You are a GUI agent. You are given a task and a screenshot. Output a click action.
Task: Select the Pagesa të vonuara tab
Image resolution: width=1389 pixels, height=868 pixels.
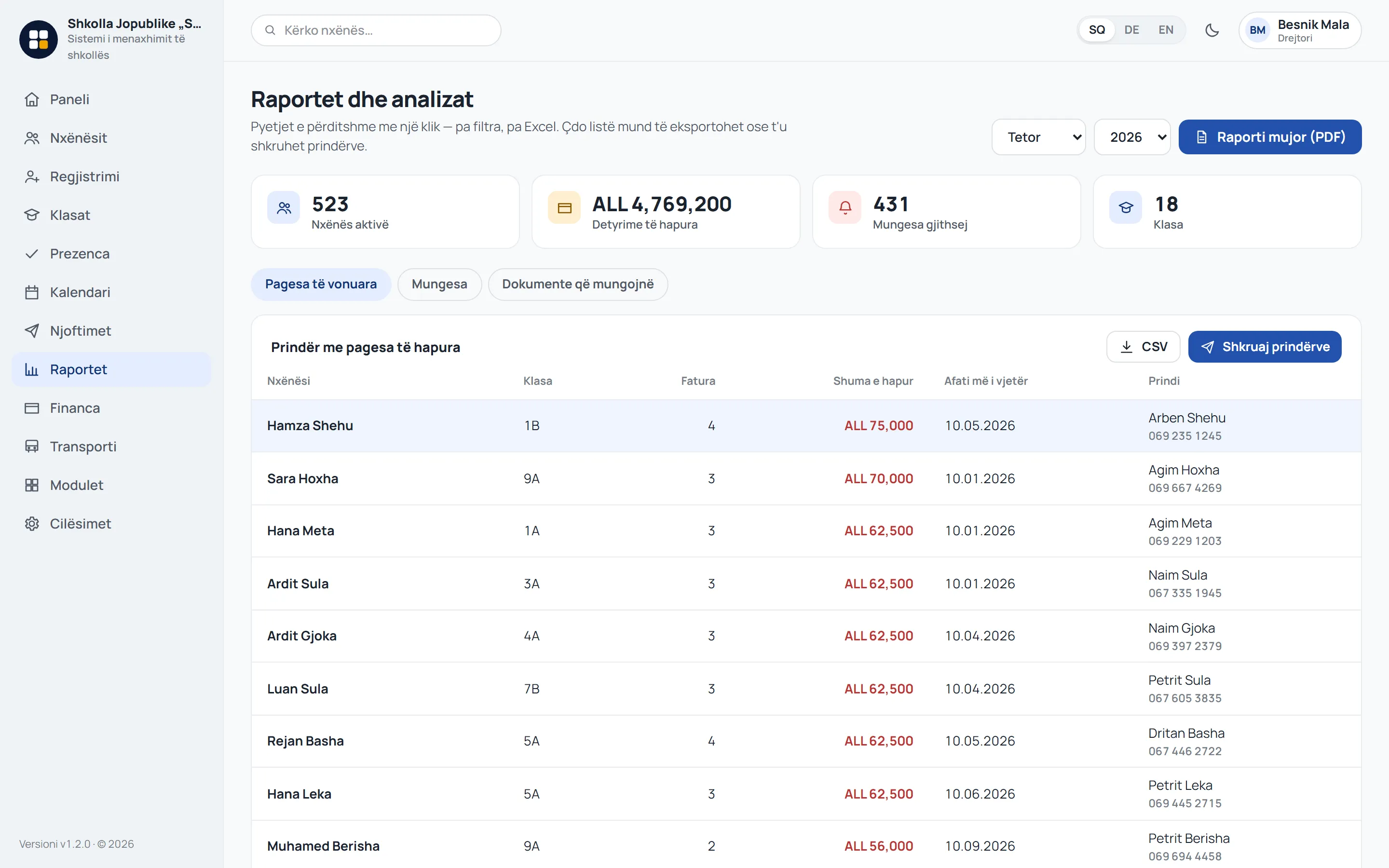(x=321, y=284)
